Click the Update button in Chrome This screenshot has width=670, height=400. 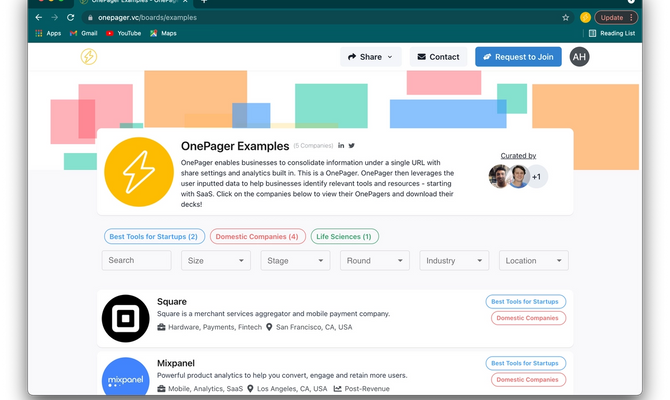[616, 18]
